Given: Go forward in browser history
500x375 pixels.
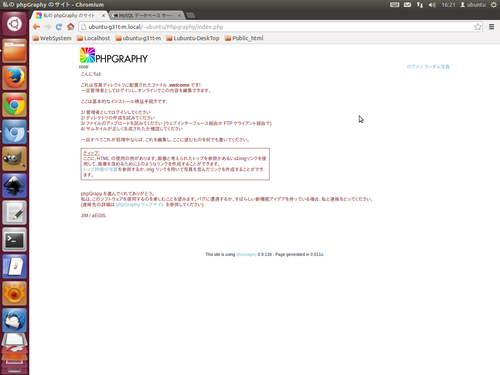Looking at the screenshot, I should [x=48, y=27].
